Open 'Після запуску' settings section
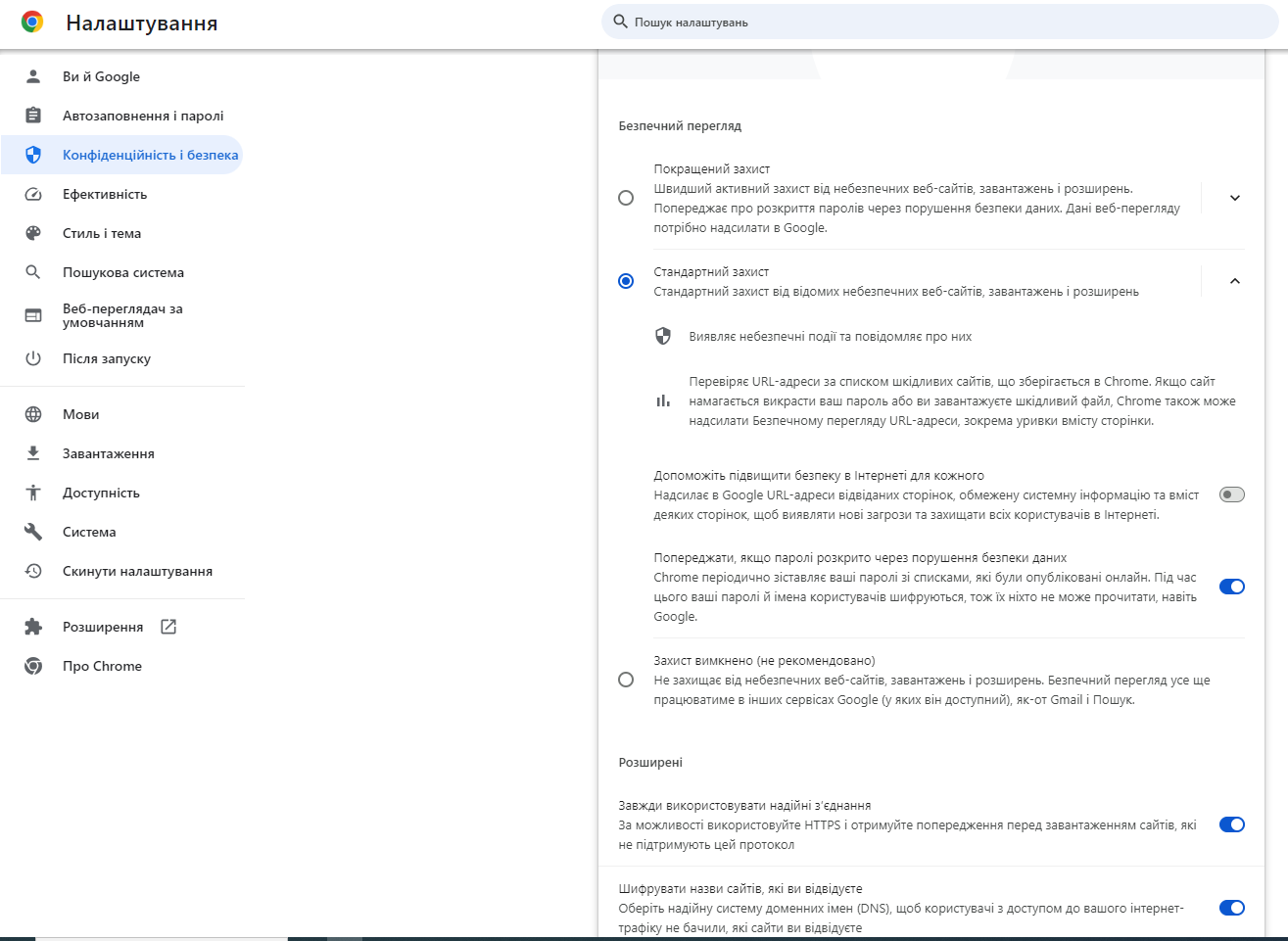 click(105, 358)
